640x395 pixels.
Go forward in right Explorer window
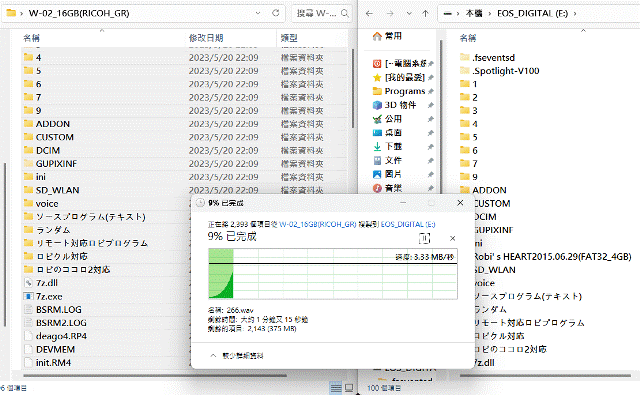(x=390, y=13)
